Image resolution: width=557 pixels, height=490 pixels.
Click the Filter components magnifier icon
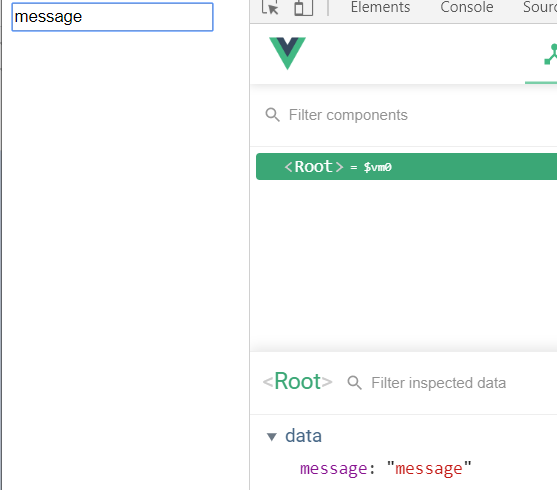[x=272, y=115]
